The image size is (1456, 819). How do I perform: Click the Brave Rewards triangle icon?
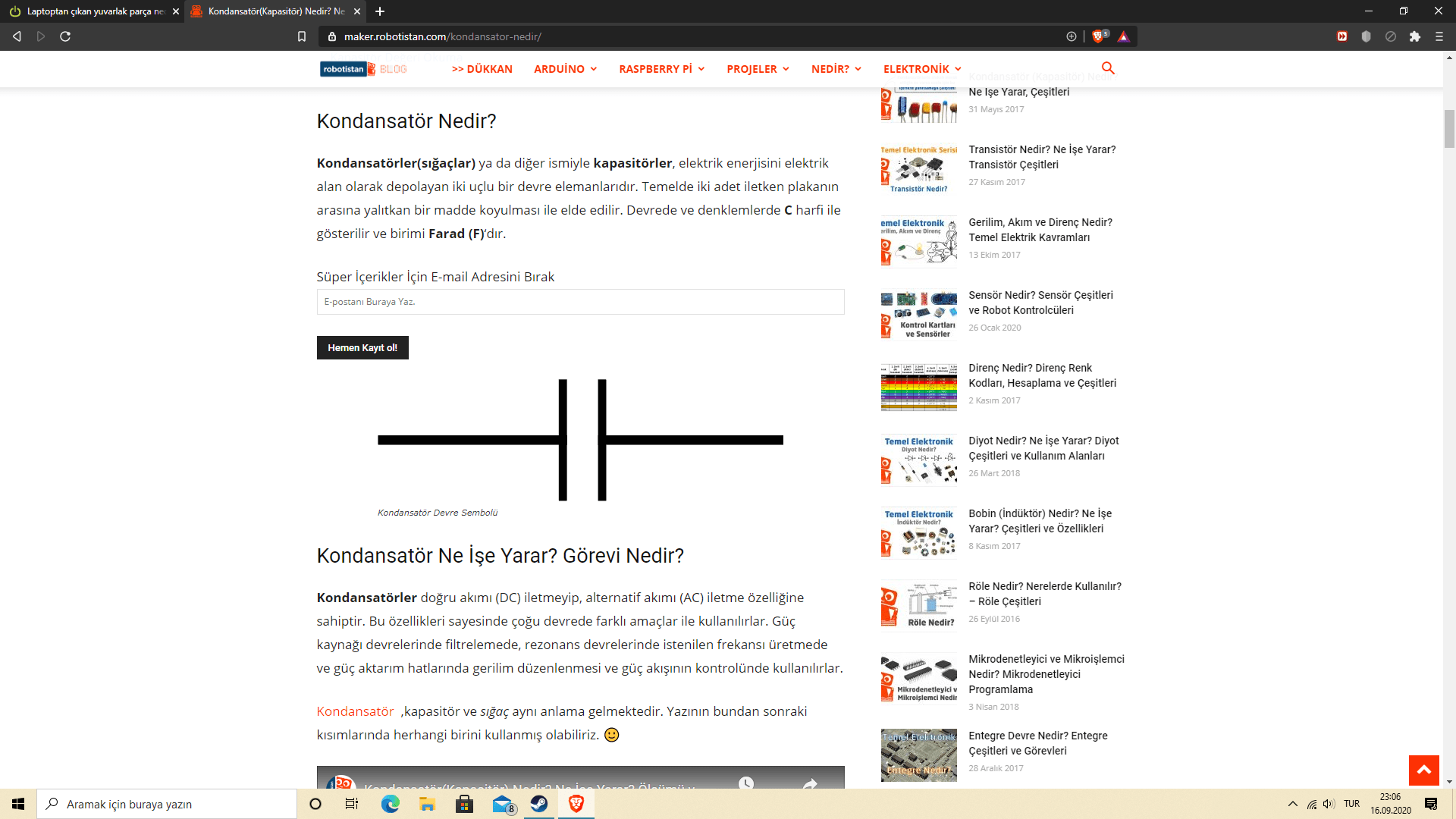(x=1123, y=36)
